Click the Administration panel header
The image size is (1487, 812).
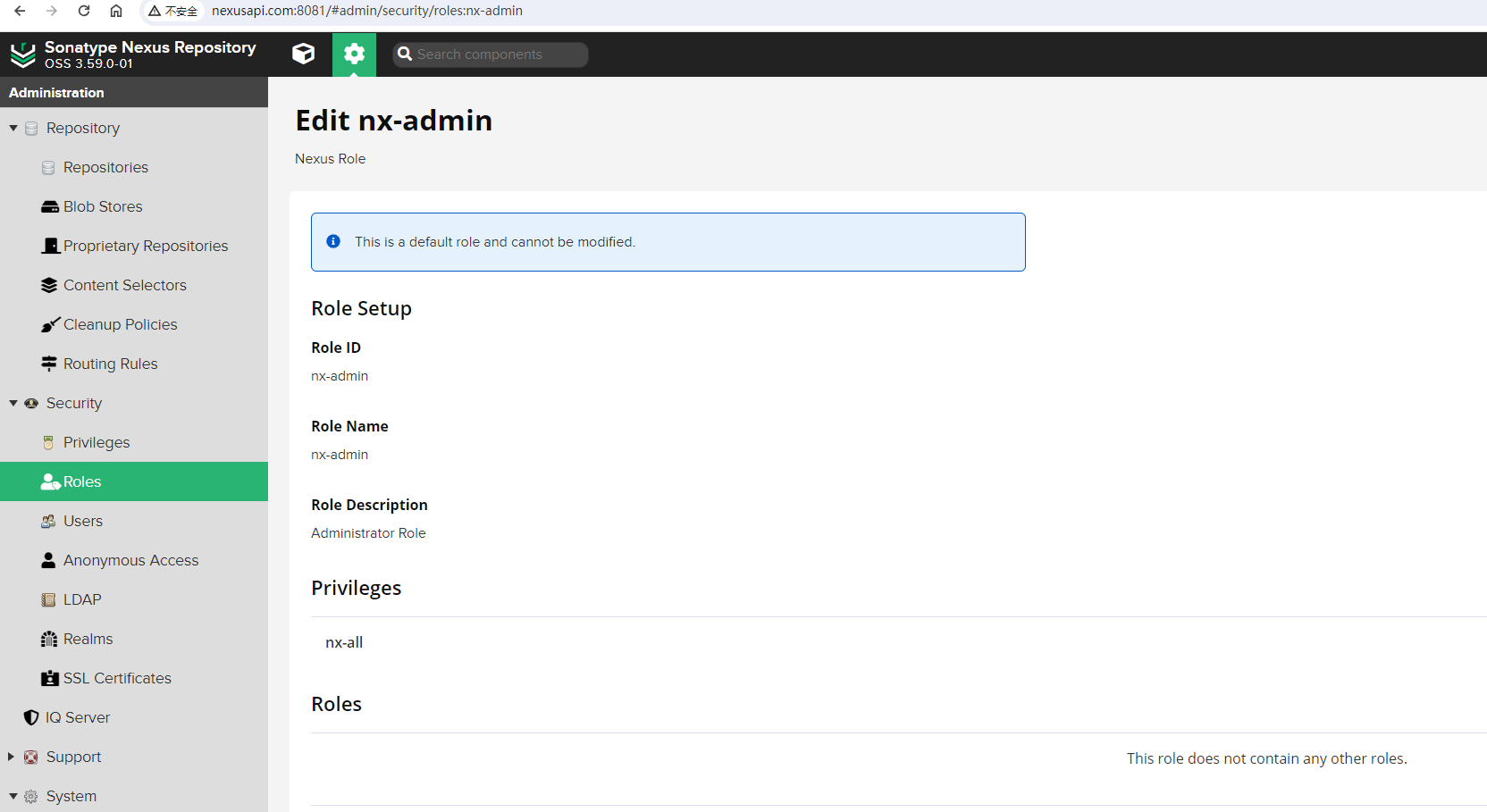pyautogui.click(x=134, y=92)
